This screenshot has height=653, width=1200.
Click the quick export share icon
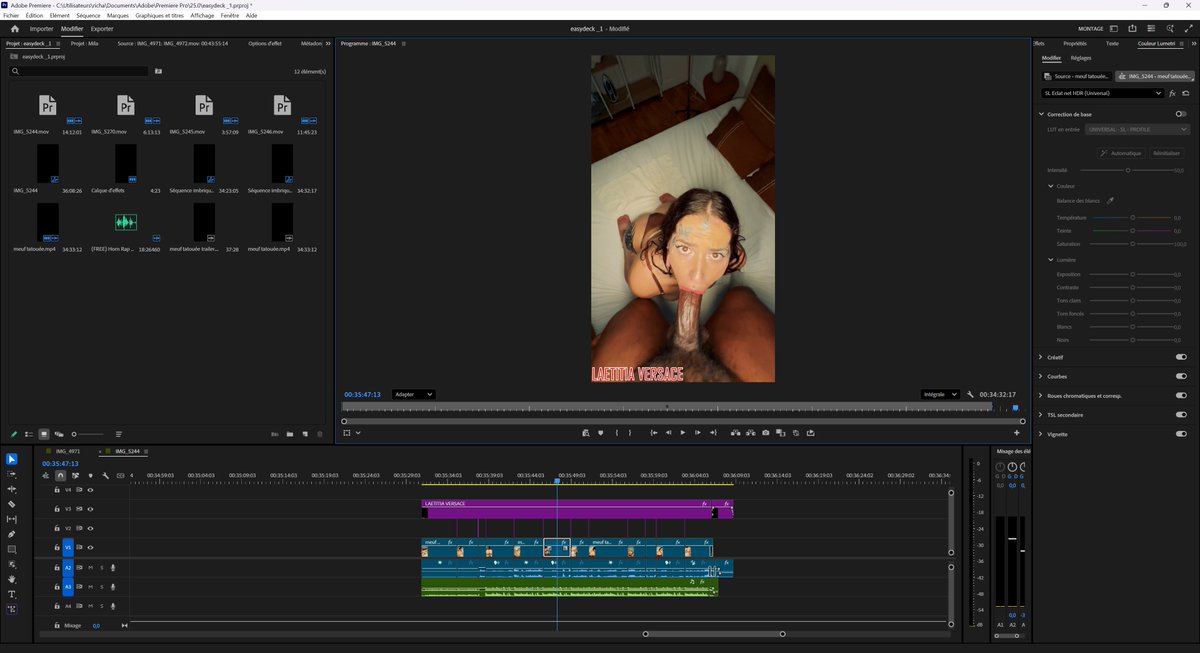point(1133,29)
